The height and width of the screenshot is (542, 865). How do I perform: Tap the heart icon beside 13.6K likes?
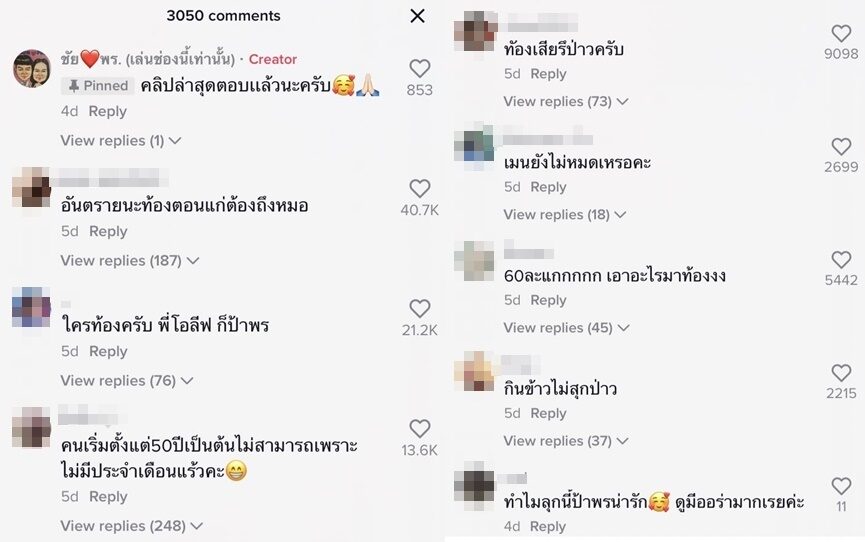coord(420,429)
